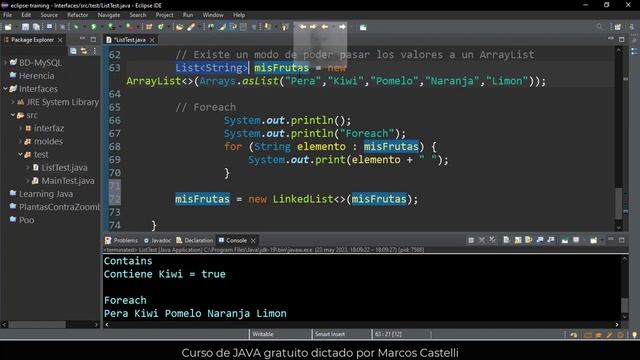Click the Terminate console icon
The width and height of the screenshot is (640, 360).
pyautogui.click(x=471, y=240)
